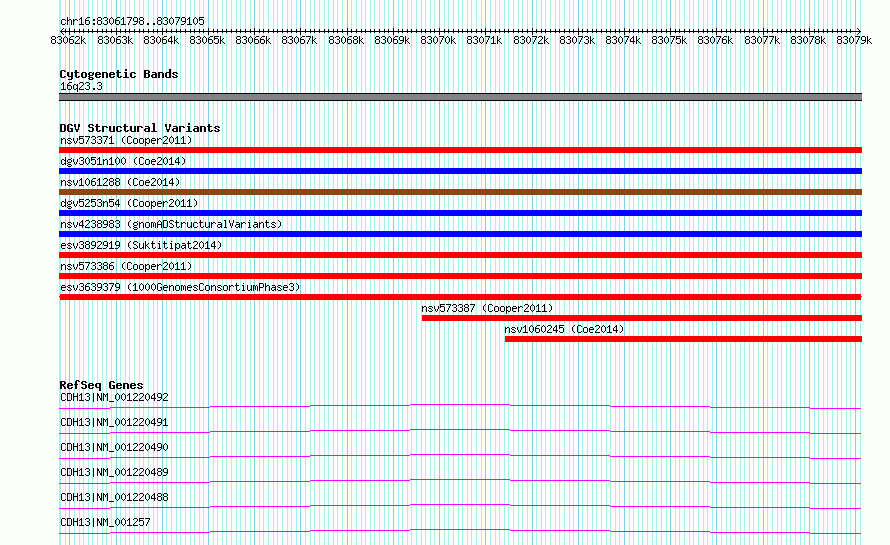The height and width of the screenshot is (545, 890).
Task: Click the blue bar under dgv3051n100
Action: tap(460, 171)
